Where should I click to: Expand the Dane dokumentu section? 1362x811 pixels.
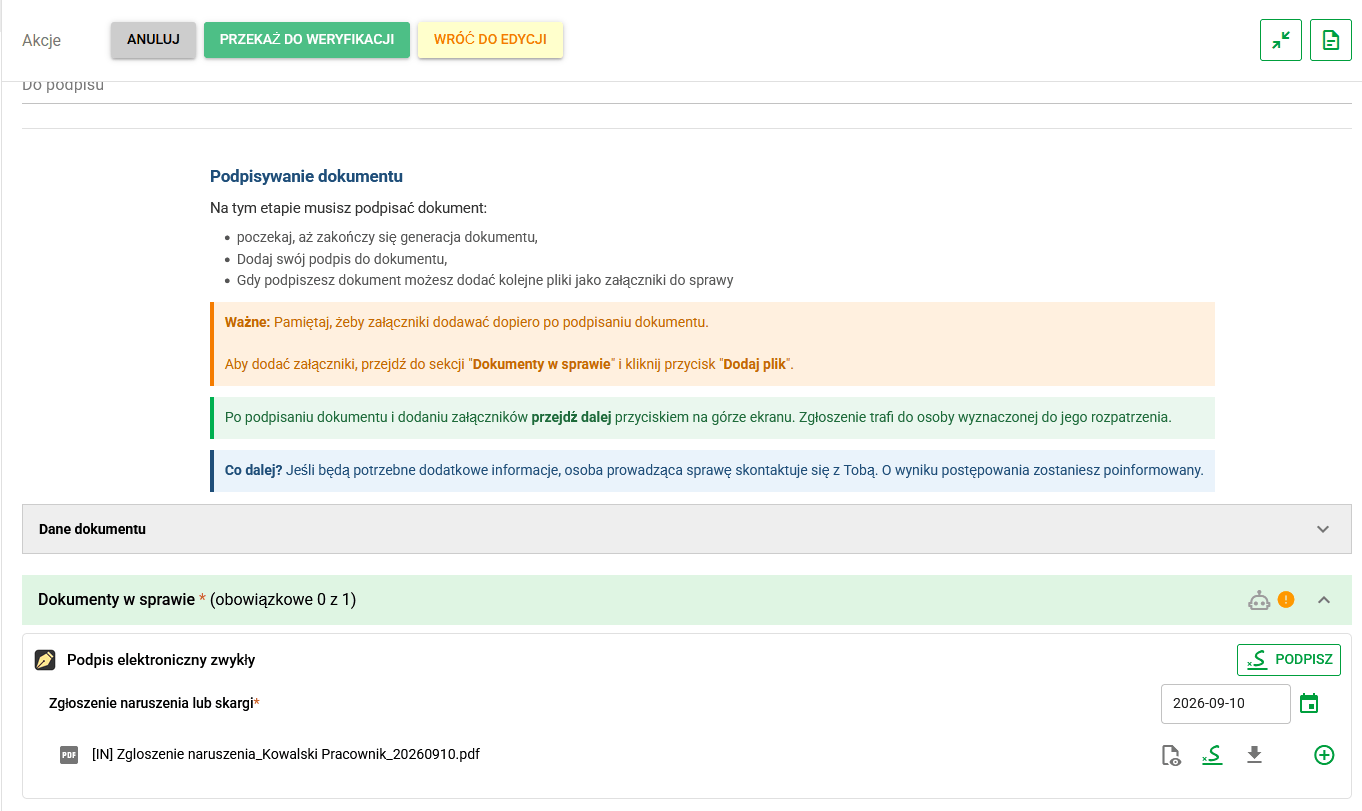686,529
